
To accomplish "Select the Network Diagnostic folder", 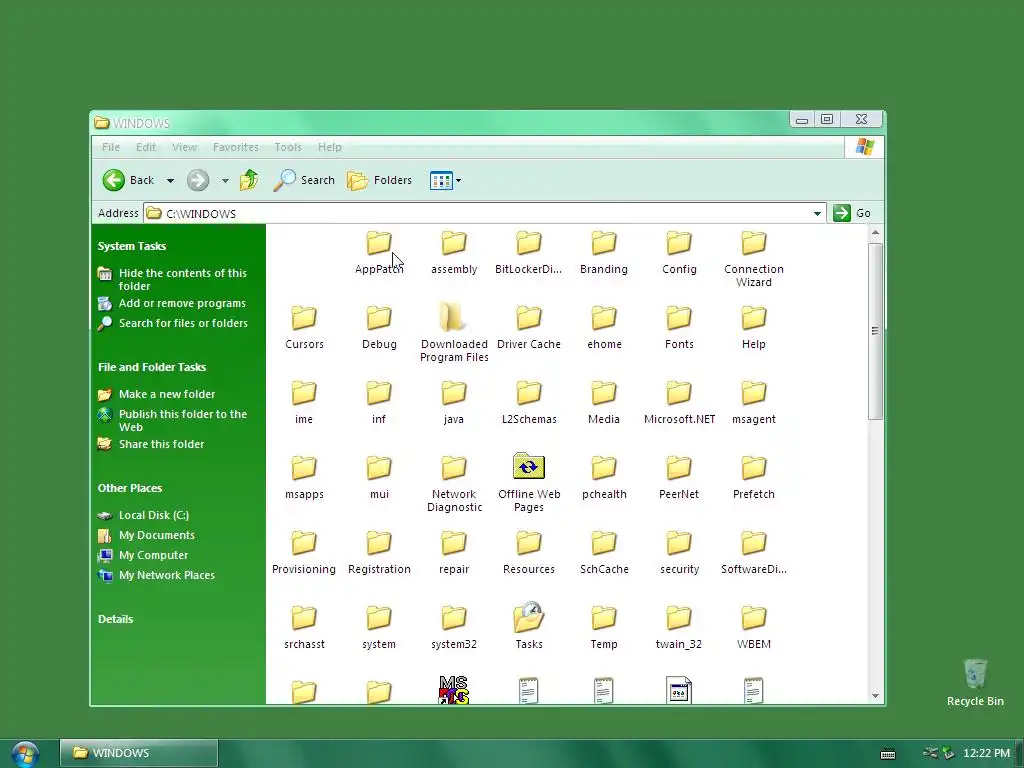I will 454,484.
